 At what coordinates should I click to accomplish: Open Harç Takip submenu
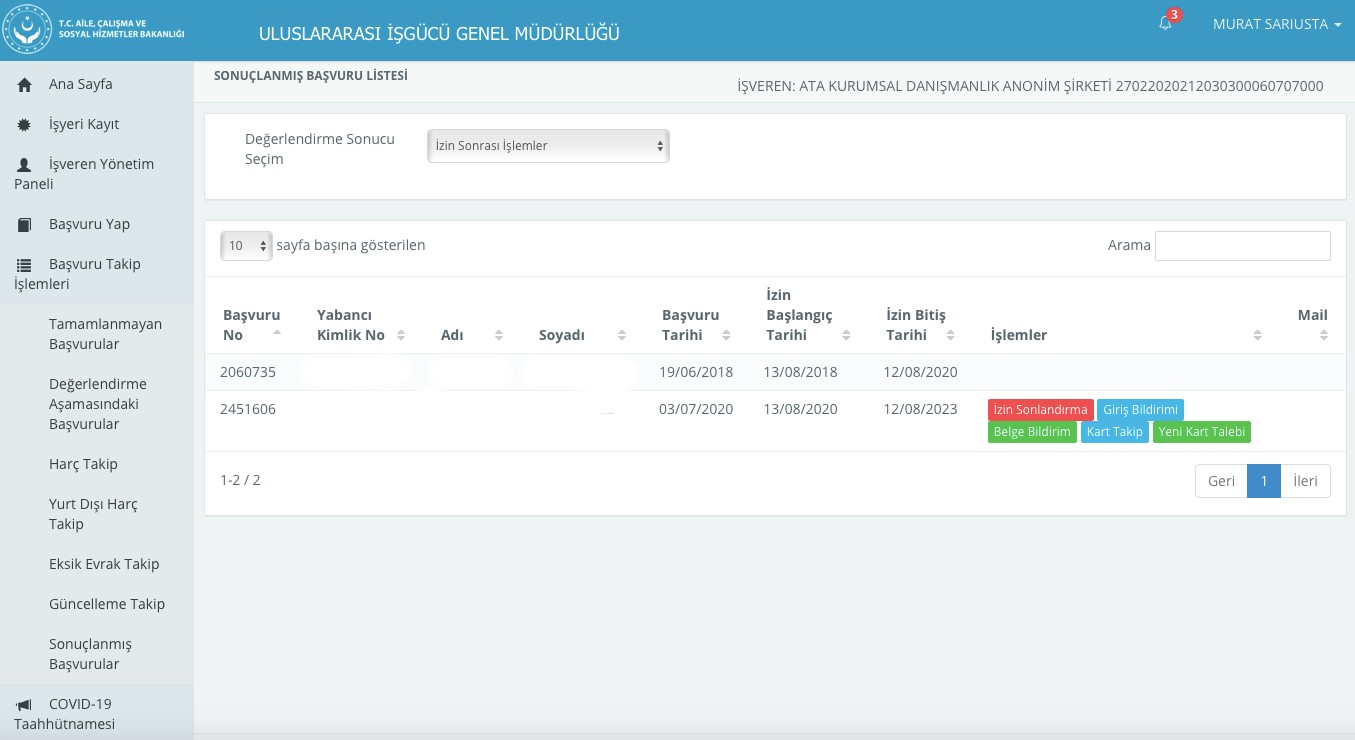[x=83, y=464]
